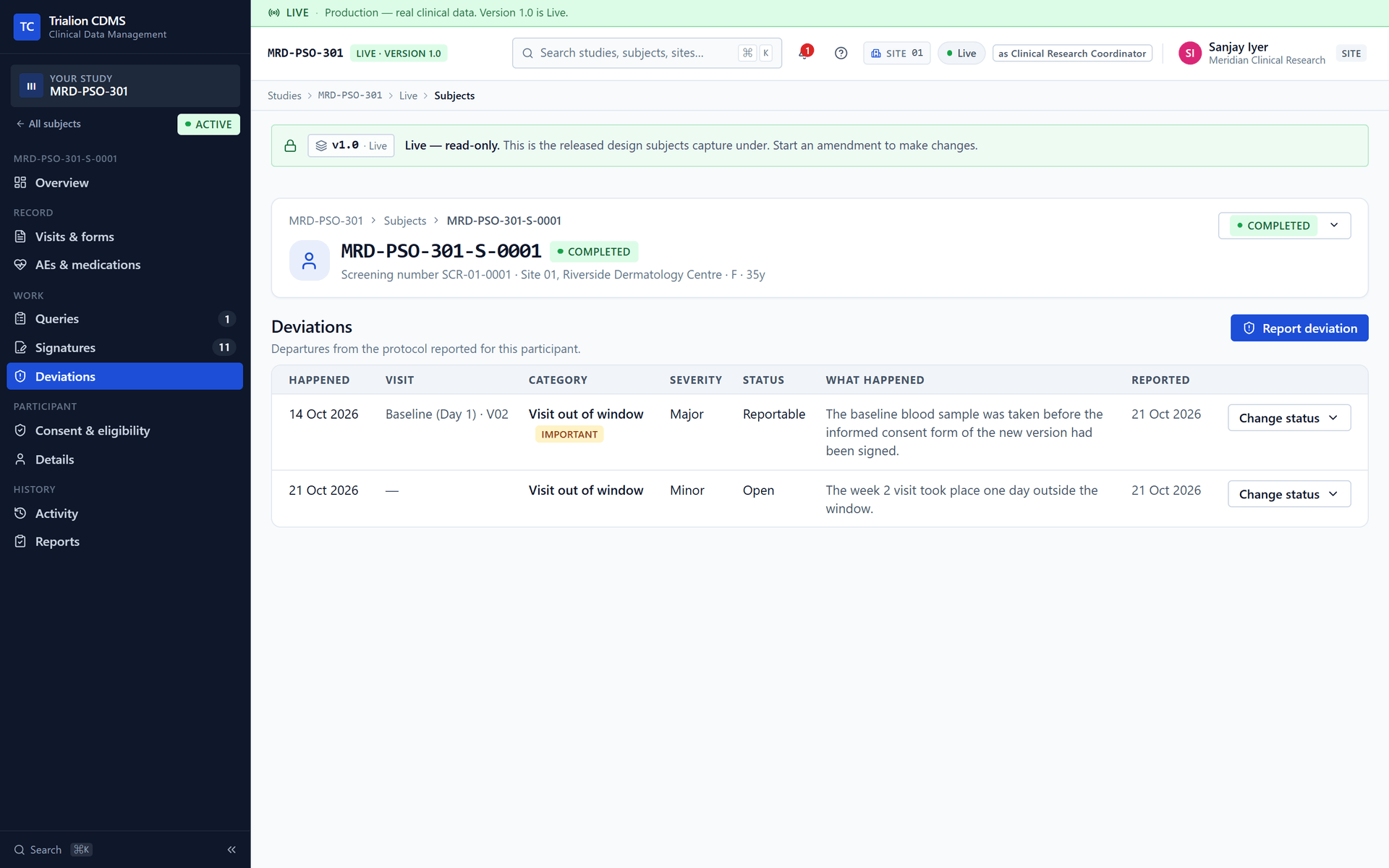Click the LIVE · VERSION 1.0 badge in the header
Screen dimensions: 1389x868
coord(399,53)
